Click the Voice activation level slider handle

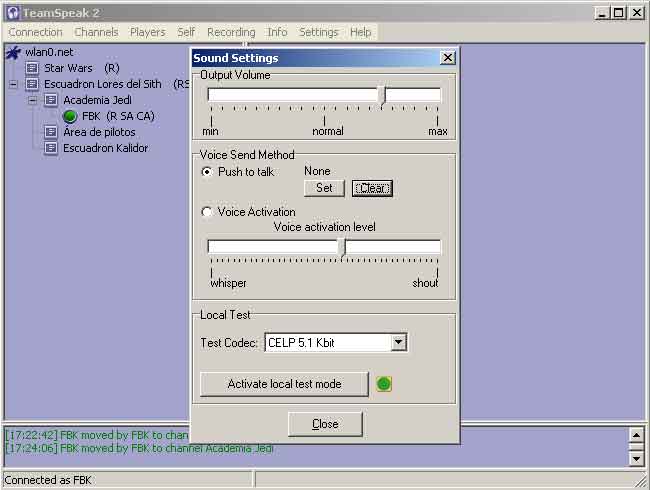click(x=342, y=247)
